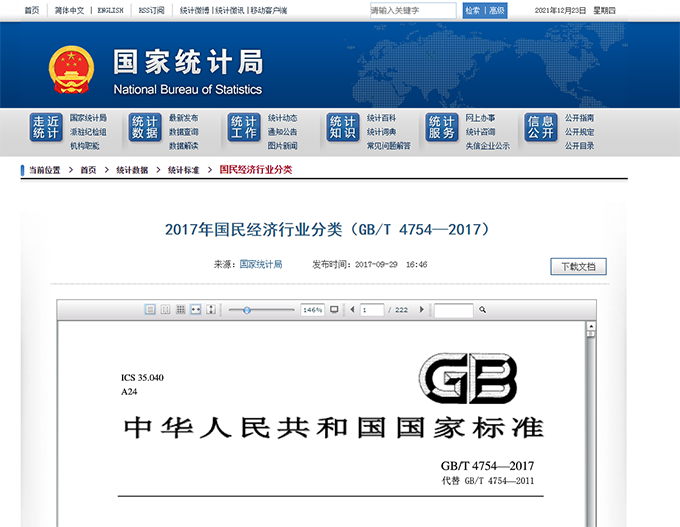Open 常见问题解答 nav sublink
This screenshot has height=527, width=680.
click(x=389, y=146)
